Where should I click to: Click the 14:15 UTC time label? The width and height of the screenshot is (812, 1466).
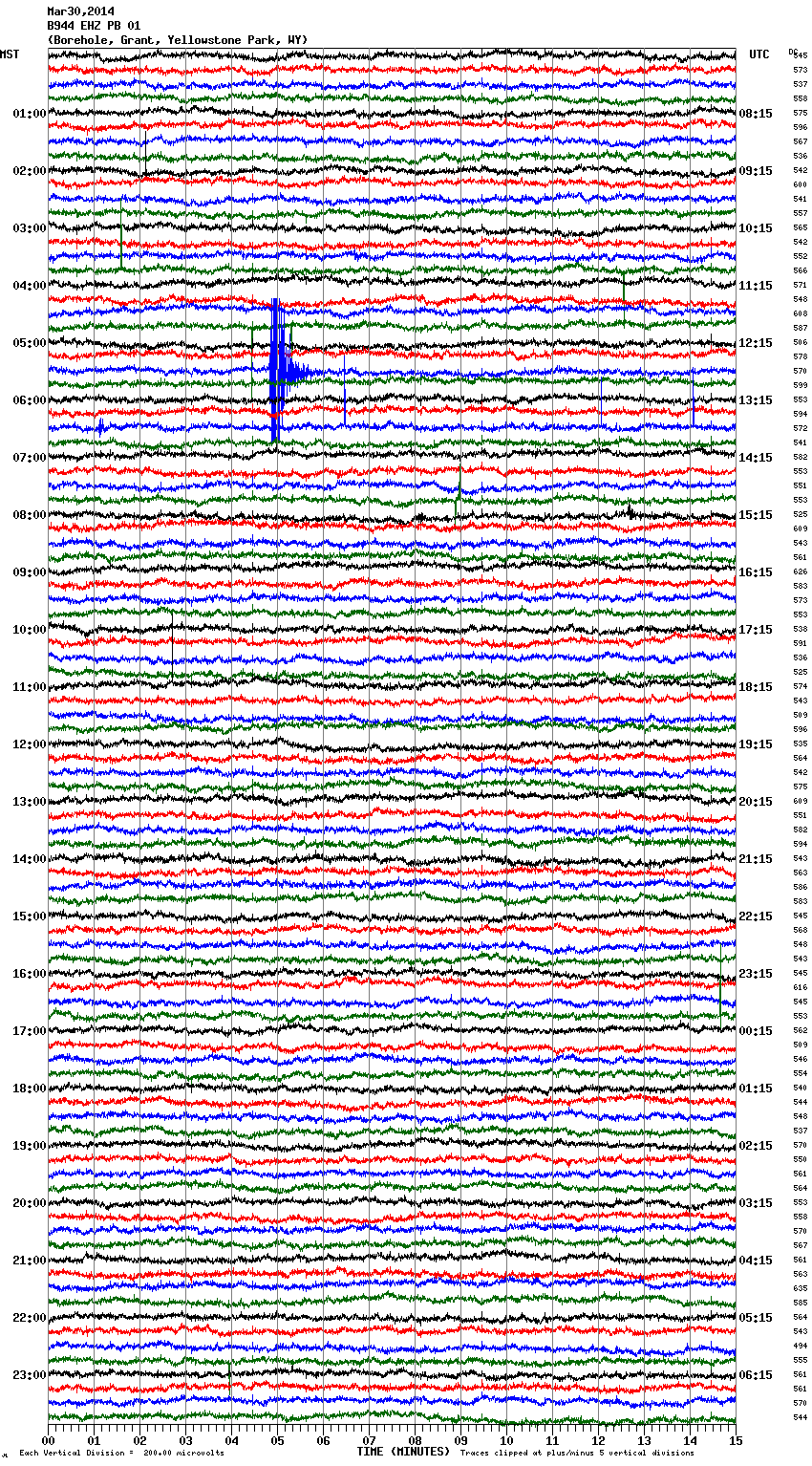(756, 458)
